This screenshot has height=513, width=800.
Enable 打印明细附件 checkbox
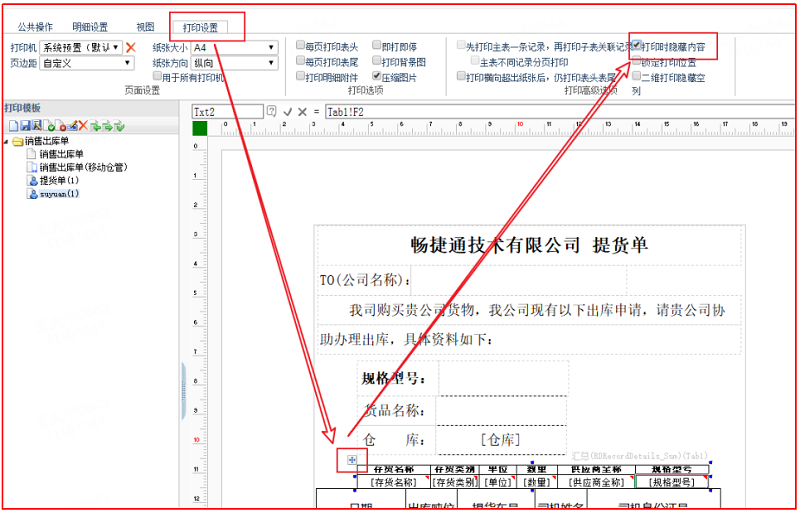pos(301,76)
